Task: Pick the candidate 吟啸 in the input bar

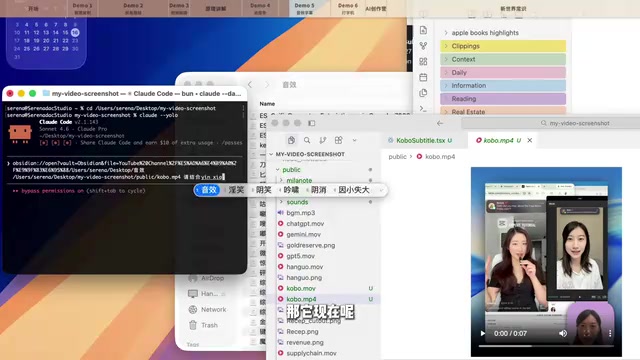Action: click(x=291, y=190)
